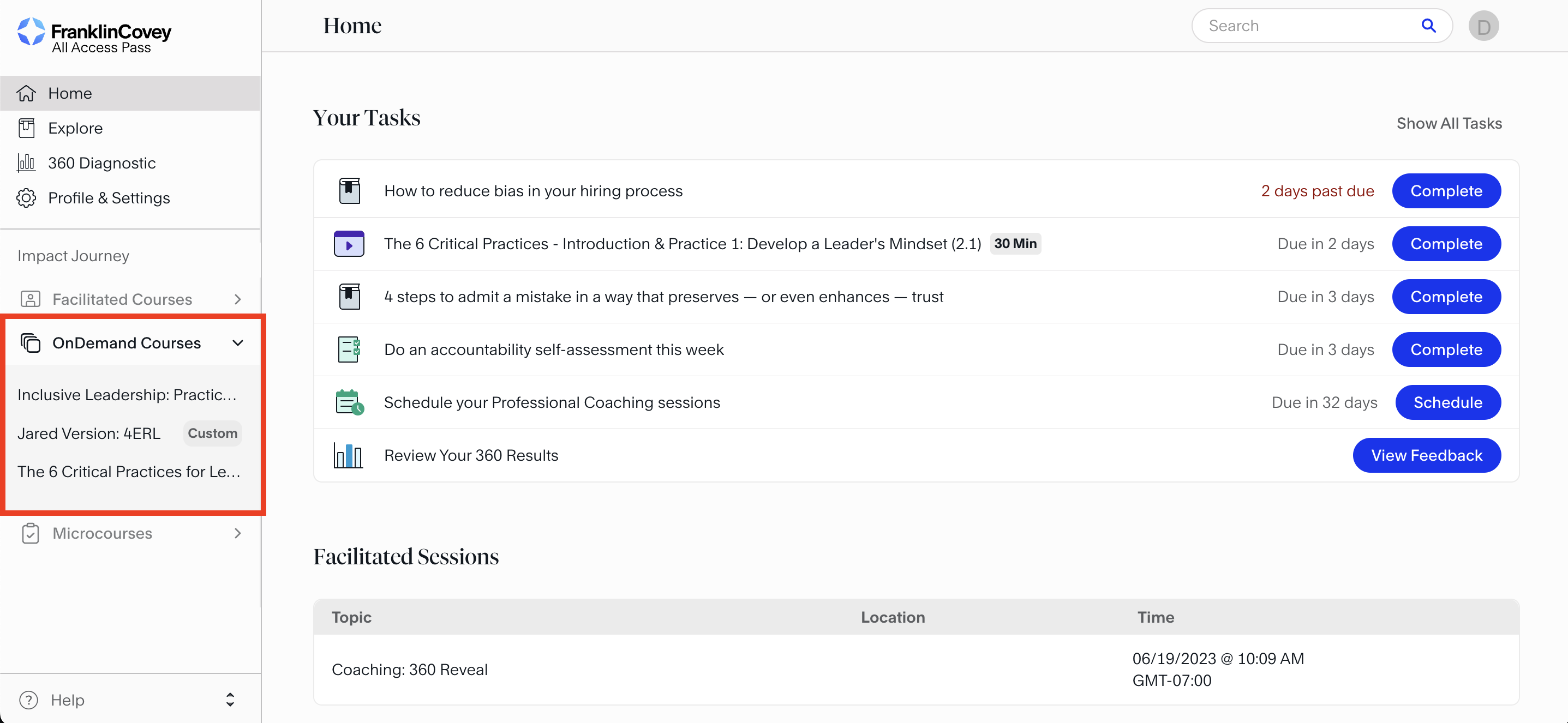1568x723 pixels.
Task: Open the user avatar D profile icon
Action: coord(1483,26)
